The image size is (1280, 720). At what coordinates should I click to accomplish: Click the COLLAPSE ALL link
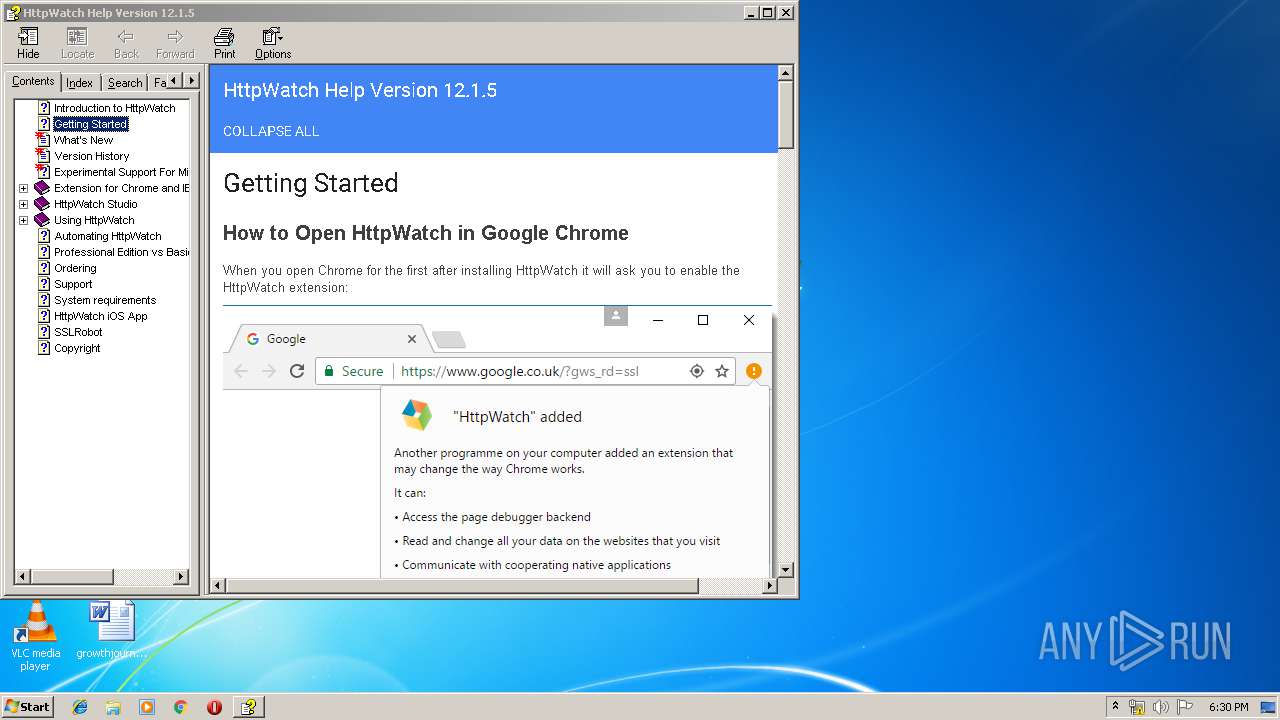[x=271, y=131]
